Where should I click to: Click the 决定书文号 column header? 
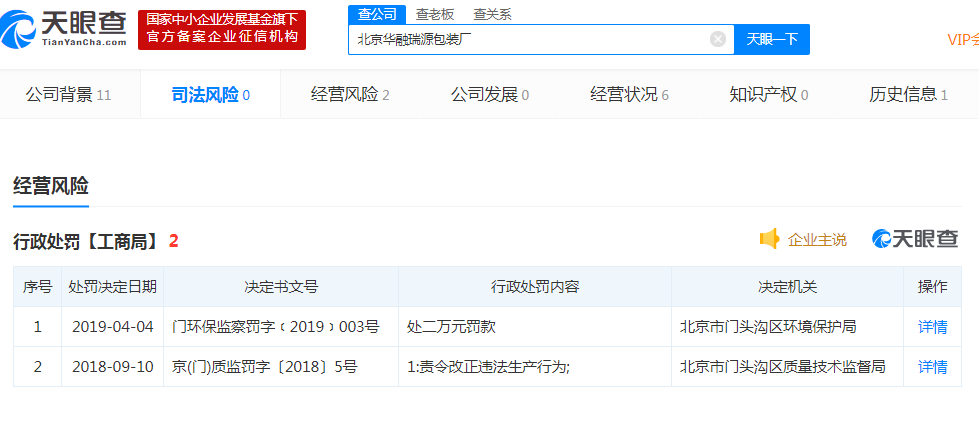[281, 287]
